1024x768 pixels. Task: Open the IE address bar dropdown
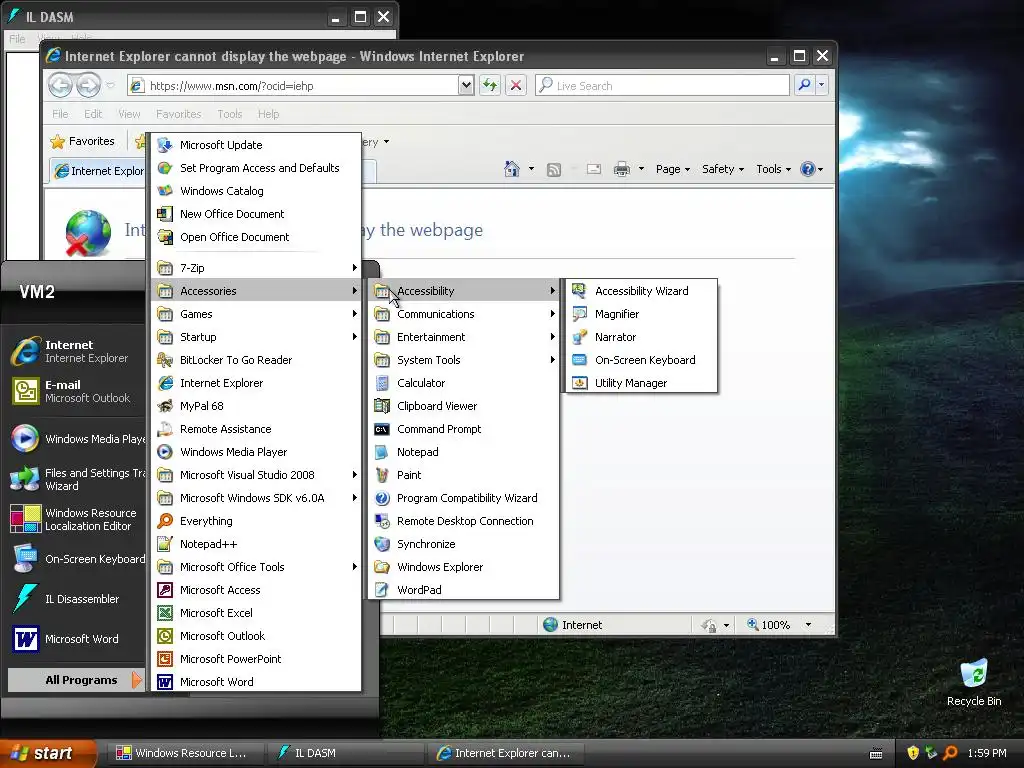(466, 85)
